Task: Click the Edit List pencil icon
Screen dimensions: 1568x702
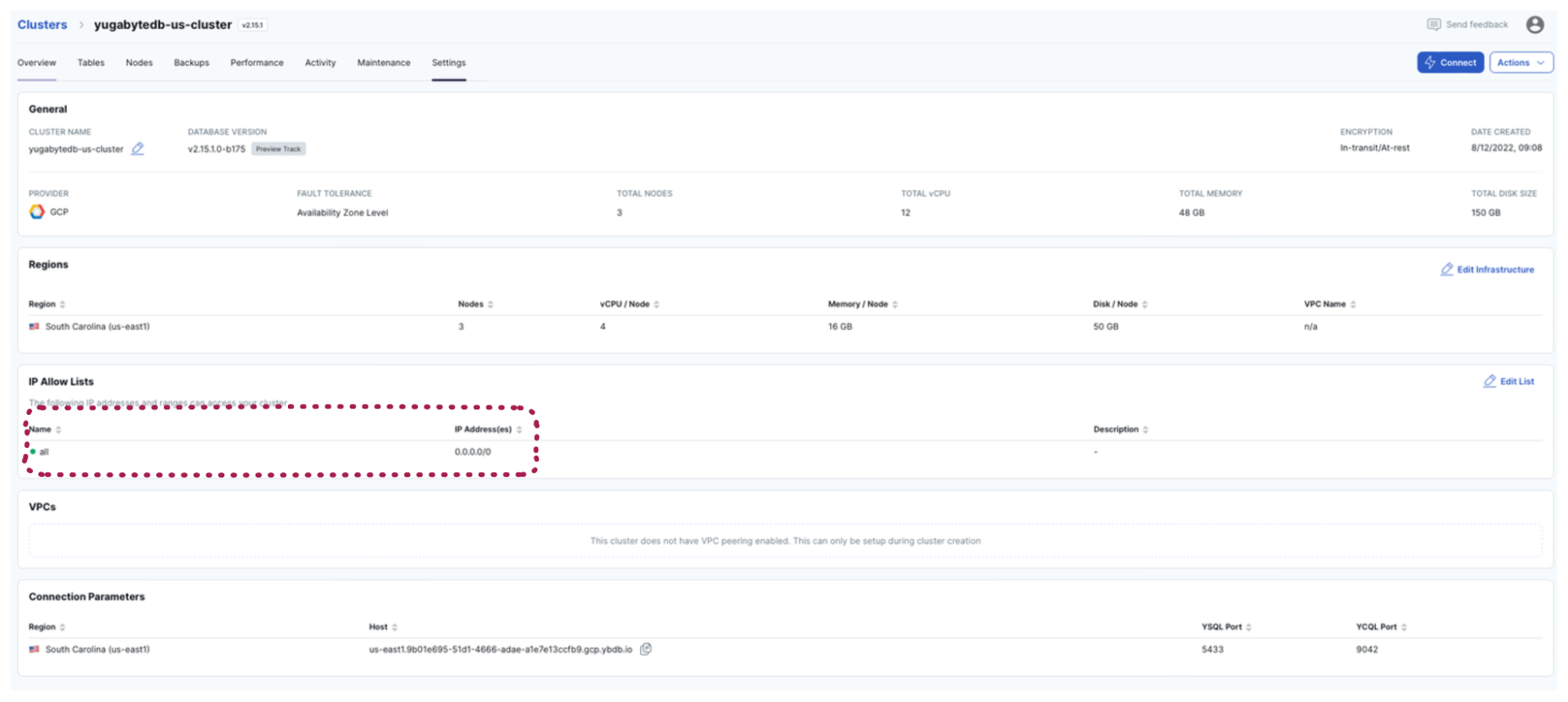Action: point(1490,381)
